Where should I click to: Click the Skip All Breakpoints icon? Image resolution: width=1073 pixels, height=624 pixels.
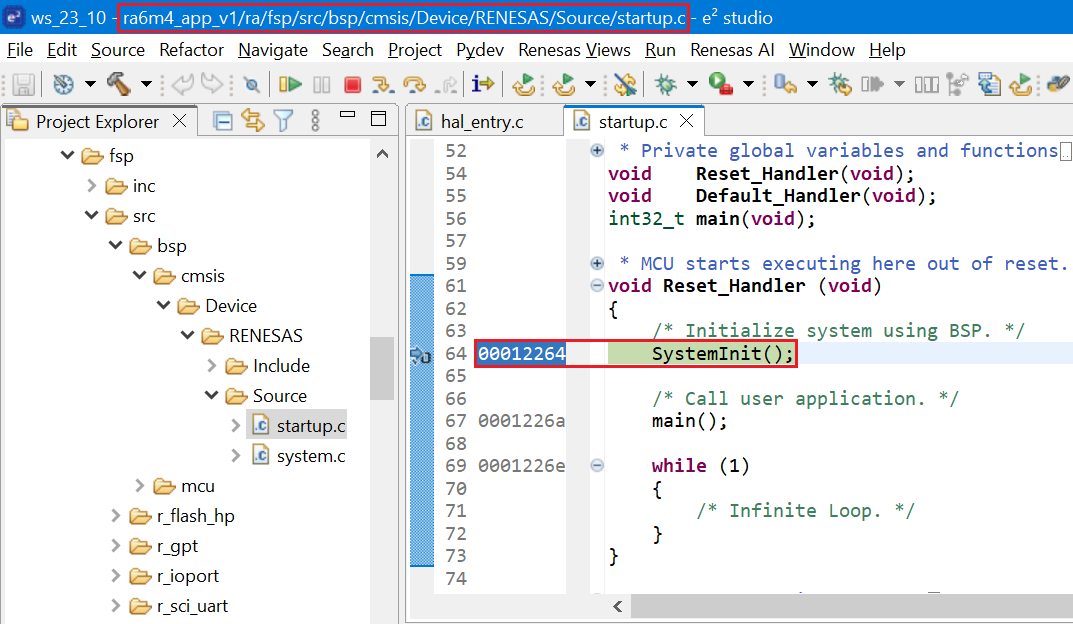point(251,85)
